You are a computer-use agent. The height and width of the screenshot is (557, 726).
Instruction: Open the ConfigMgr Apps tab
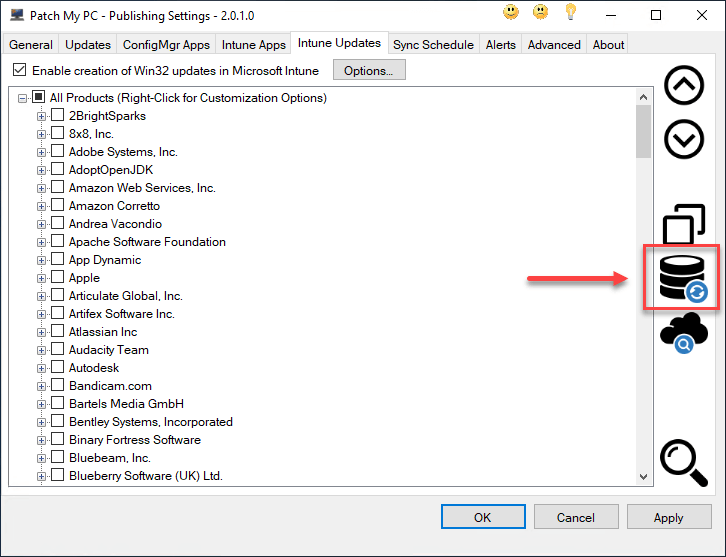click(166, 44)
